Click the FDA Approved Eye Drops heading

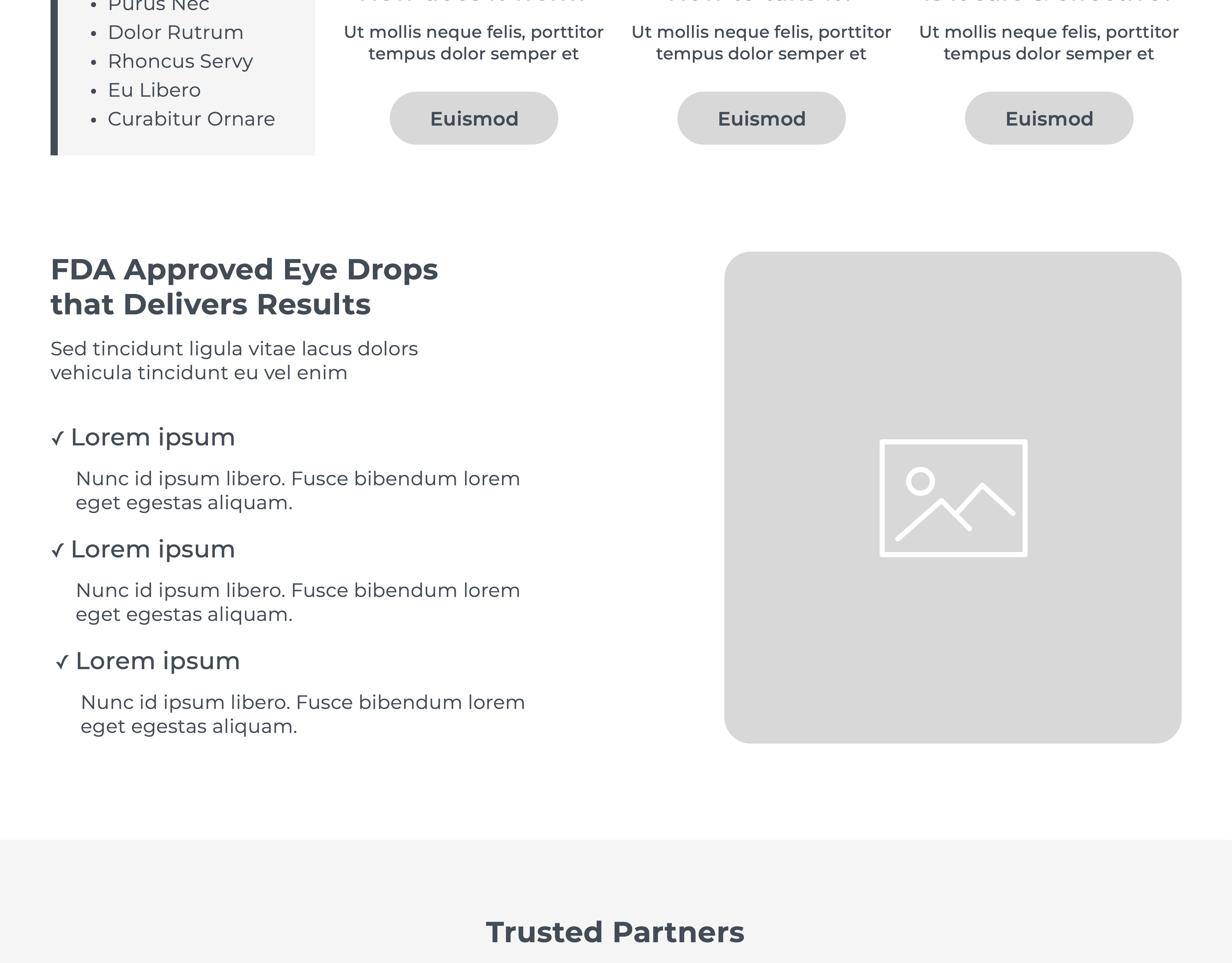[244, 286]
